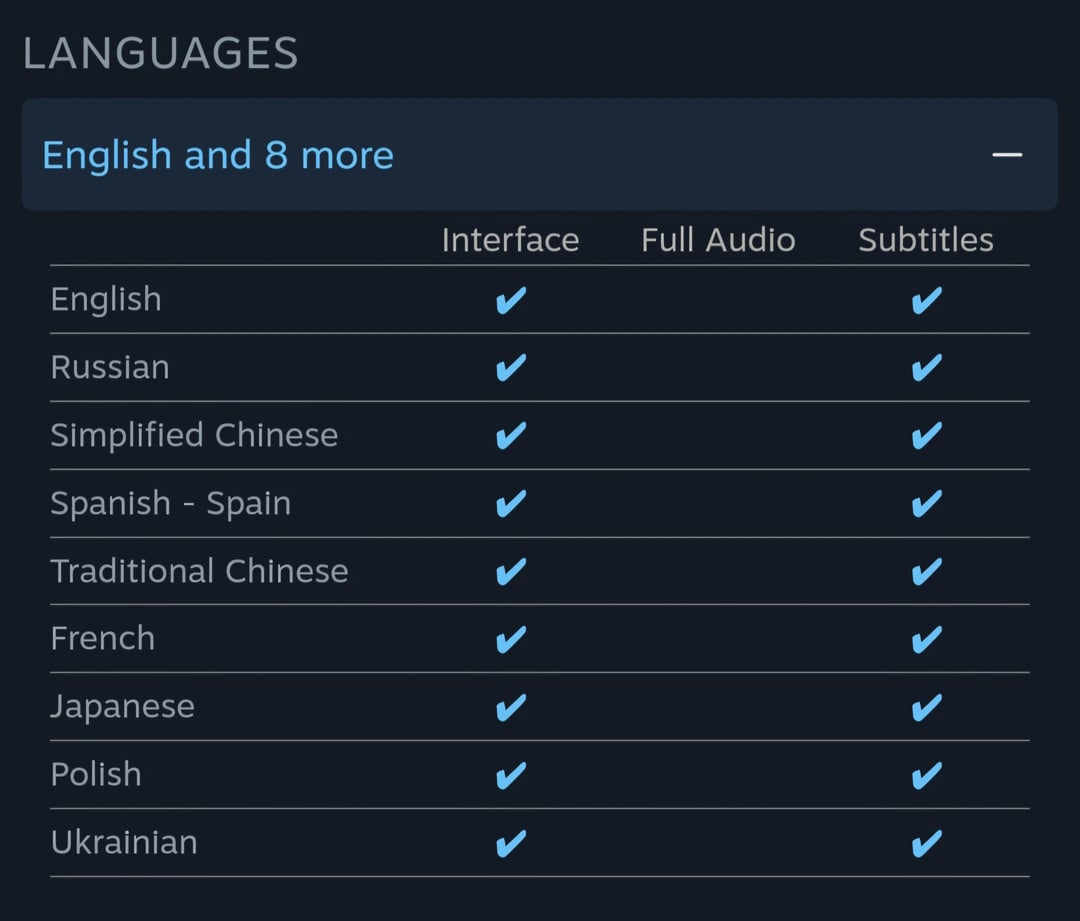Image resolution: width=1080 pixels, height=921 pixels.
Task: Click the Simplified Chinese Interface checkmark
Action: pos(511,435)
